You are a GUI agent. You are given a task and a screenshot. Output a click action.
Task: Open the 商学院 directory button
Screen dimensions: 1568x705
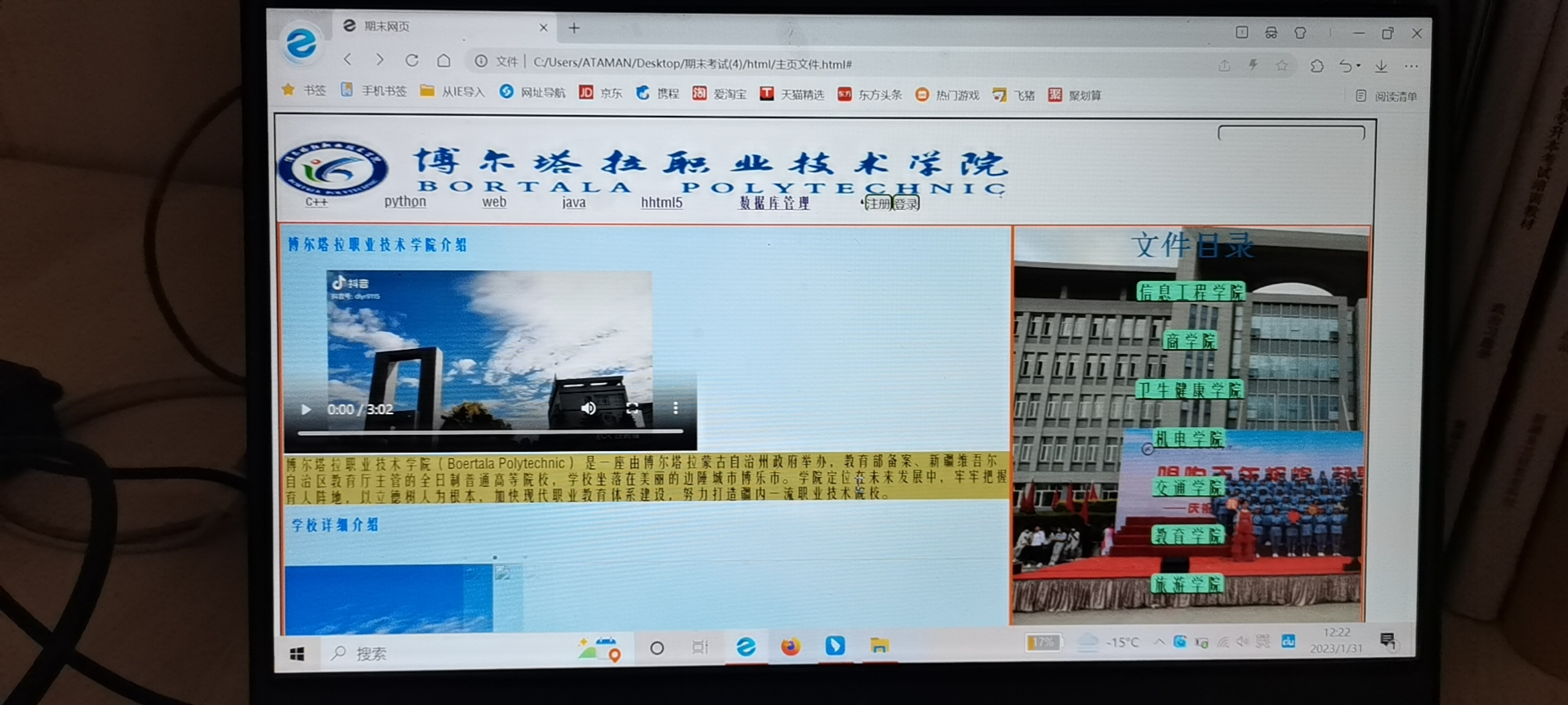pos(1190,341)
